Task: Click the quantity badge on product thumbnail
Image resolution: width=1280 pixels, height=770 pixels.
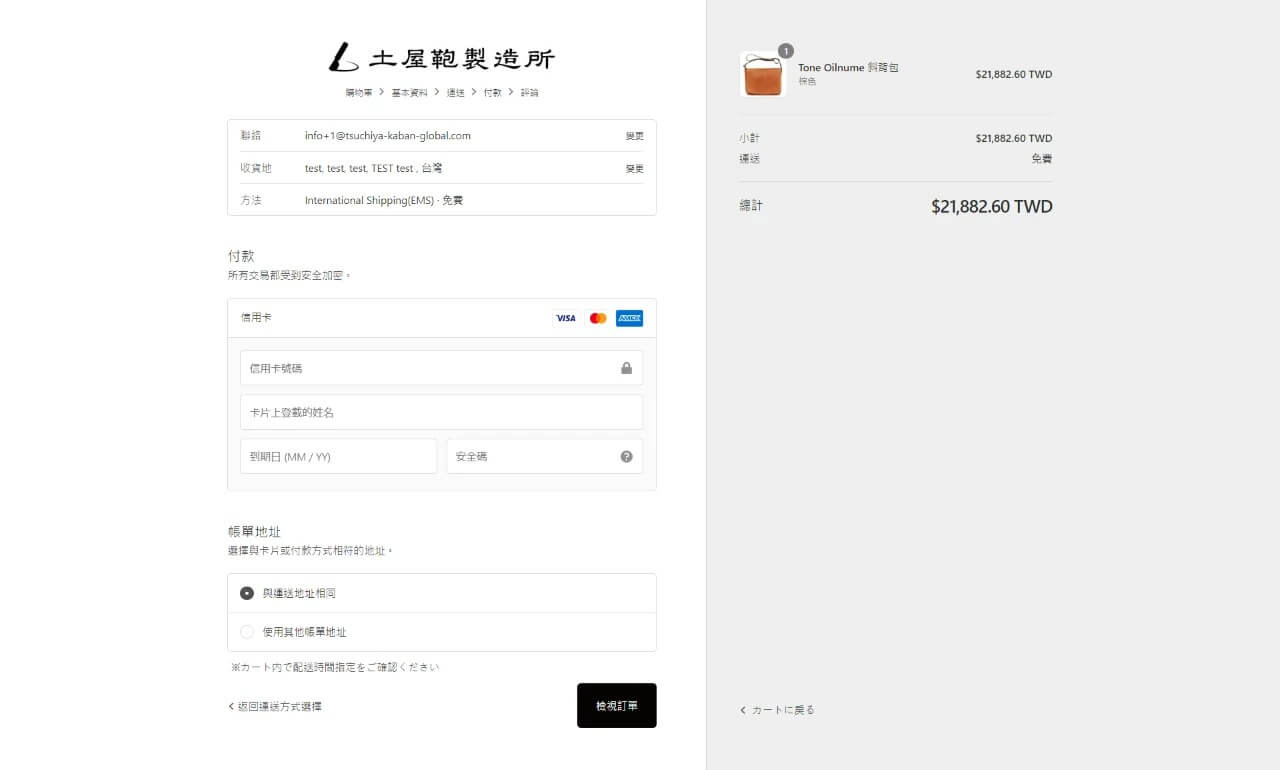Action: pyautogui.click(x=786, y=51)
